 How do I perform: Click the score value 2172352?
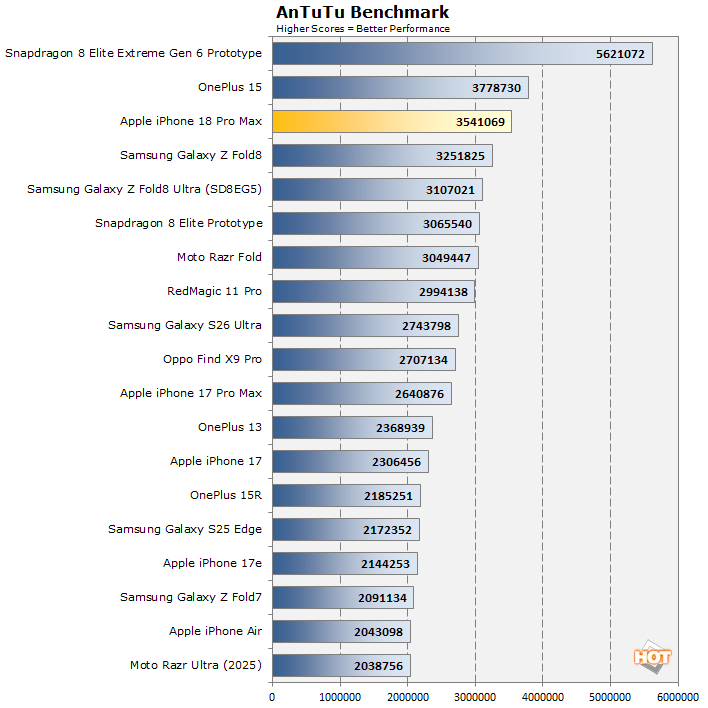(387, 530)
